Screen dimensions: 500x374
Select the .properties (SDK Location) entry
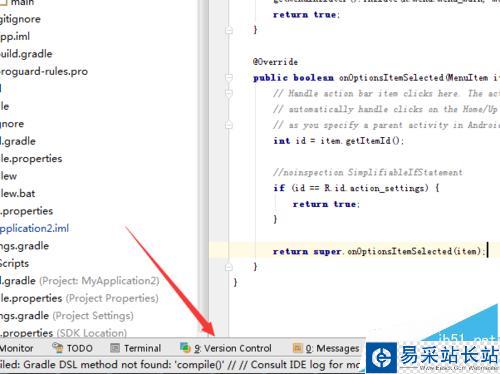[x=63, y=333]
